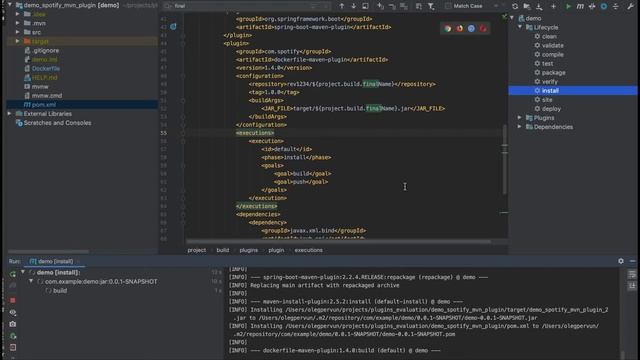Viewport: 640px width, 360px height.
Task: Click '<phase>install</phase>' text in editor
Action: (x=296, y=157)
